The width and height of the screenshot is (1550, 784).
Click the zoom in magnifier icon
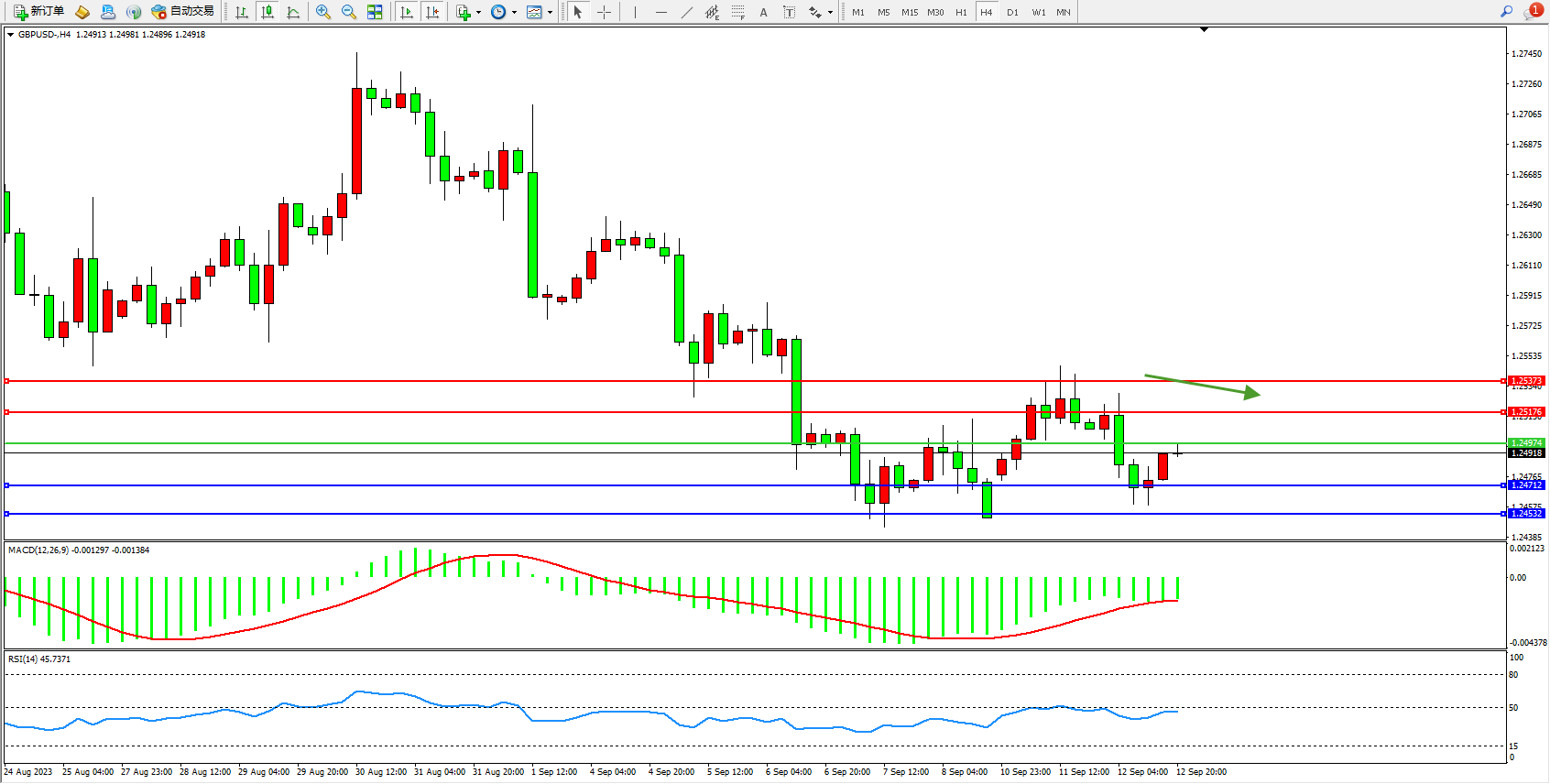click(323, 12)
